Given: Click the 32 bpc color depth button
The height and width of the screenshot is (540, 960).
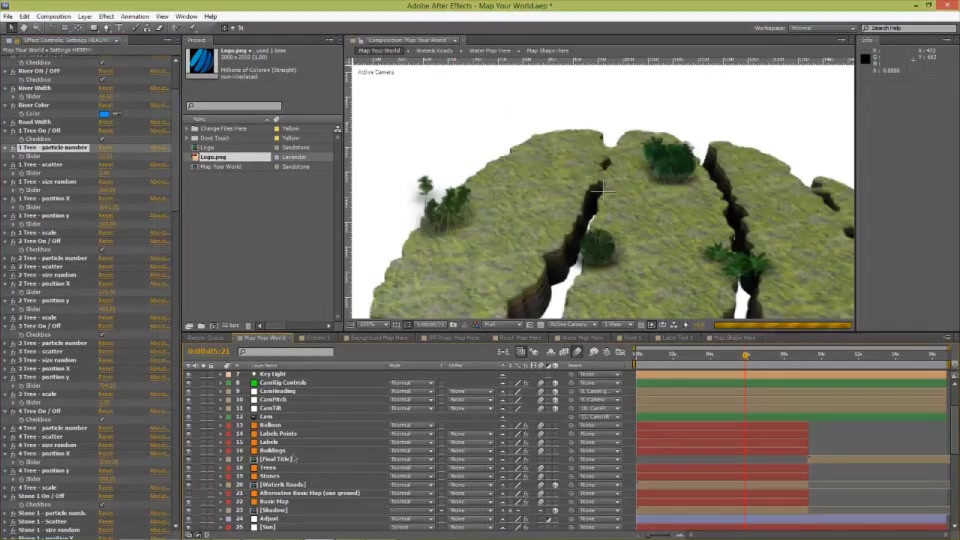Looking at the screenshot, I should (230, 326).
